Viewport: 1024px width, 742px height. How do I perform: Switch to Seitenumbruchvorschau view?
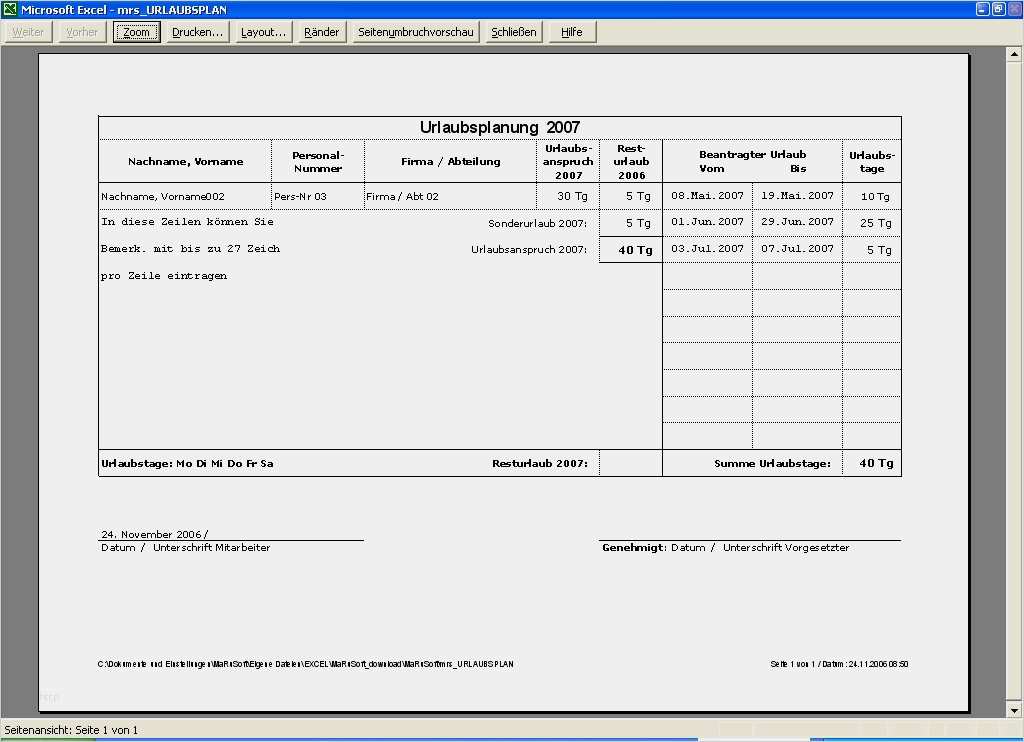pyautogui.click(x=415, y=32)
